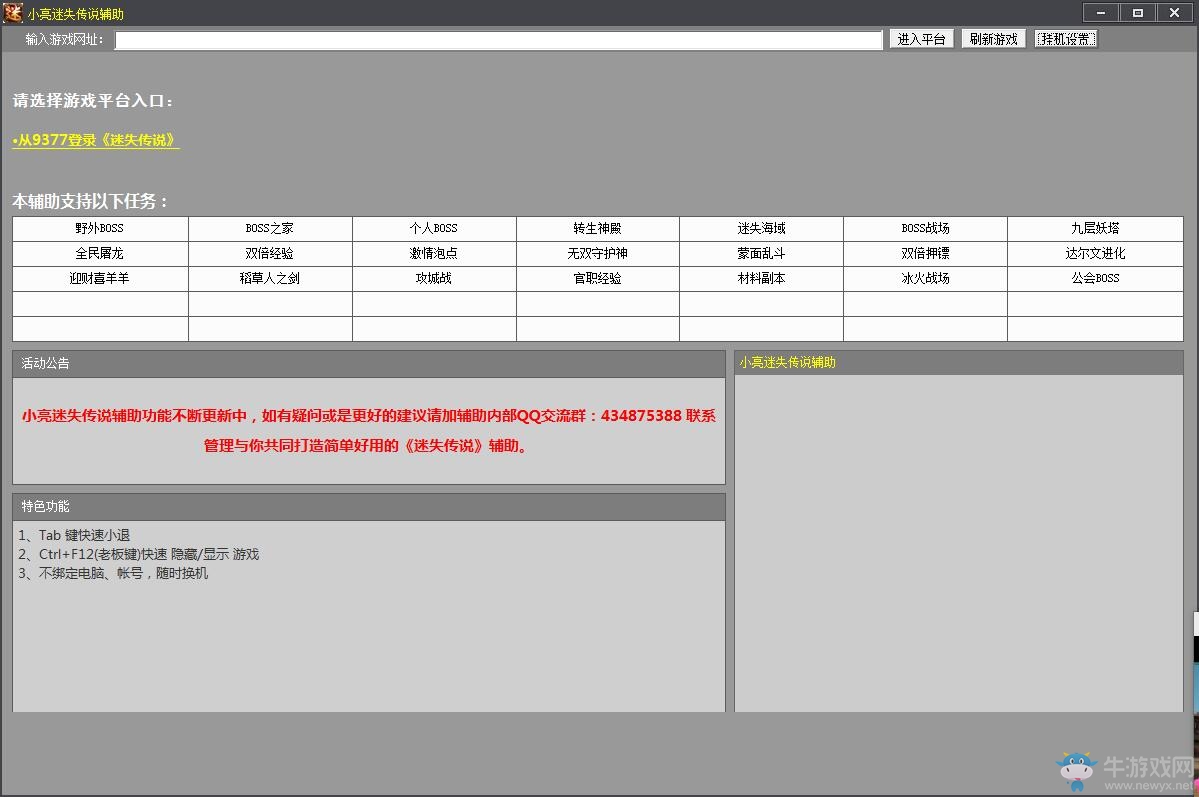This screenshot has width=1199, height=797.
Task: Open the 挂机设置 button
Action: (1066, 39)
